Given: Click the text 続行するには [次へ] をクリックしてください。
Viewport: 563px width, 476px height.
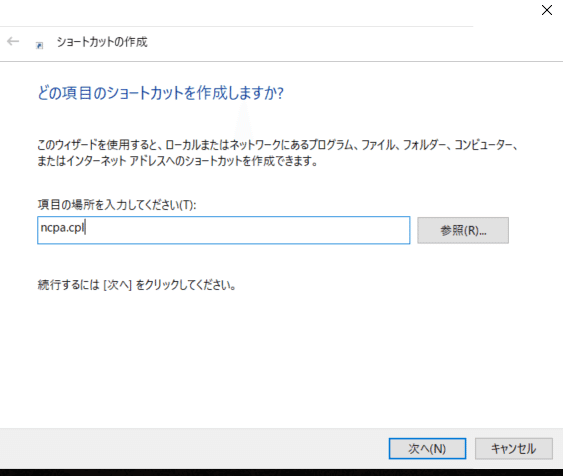Looking at the screenshot, I should pyautogui.click(x=137, y=285).
